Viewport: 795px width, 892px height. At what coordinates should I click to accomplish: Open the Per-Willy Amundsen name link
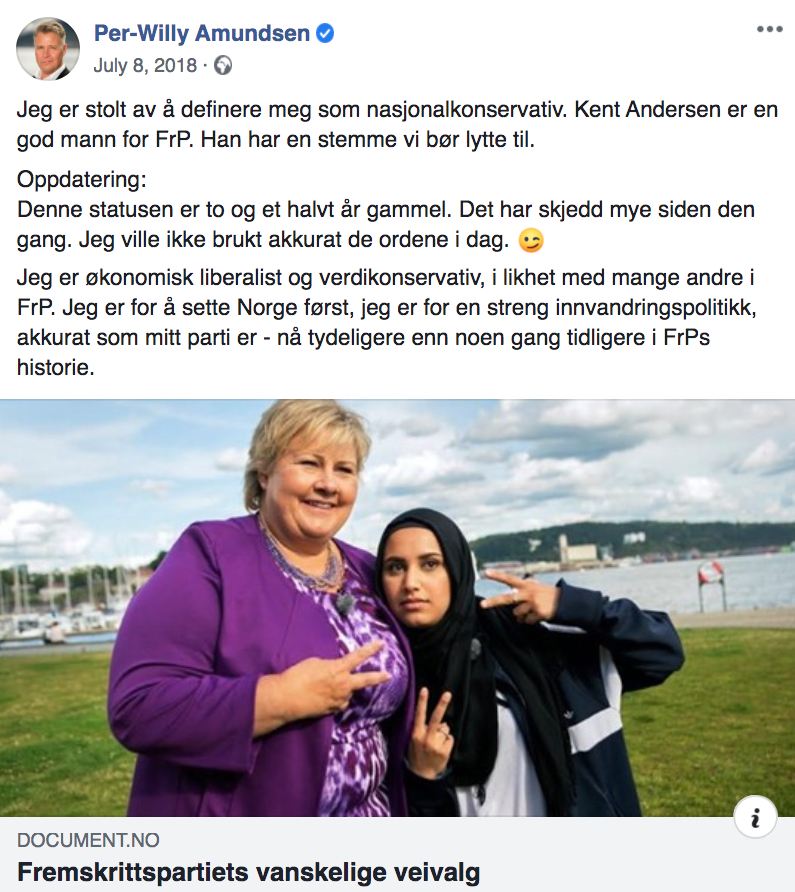point(201,34)
